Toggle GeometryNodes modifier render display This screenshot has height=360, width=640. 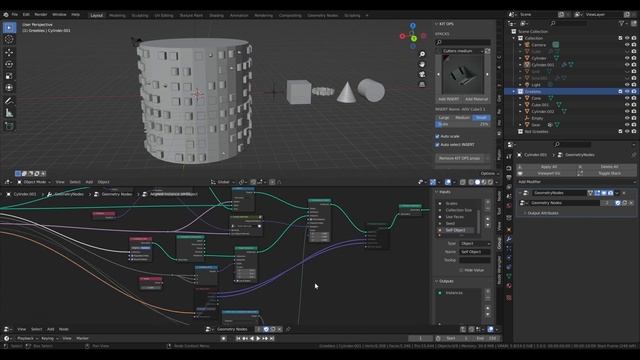pyautogui.click(x=610, y=193)
